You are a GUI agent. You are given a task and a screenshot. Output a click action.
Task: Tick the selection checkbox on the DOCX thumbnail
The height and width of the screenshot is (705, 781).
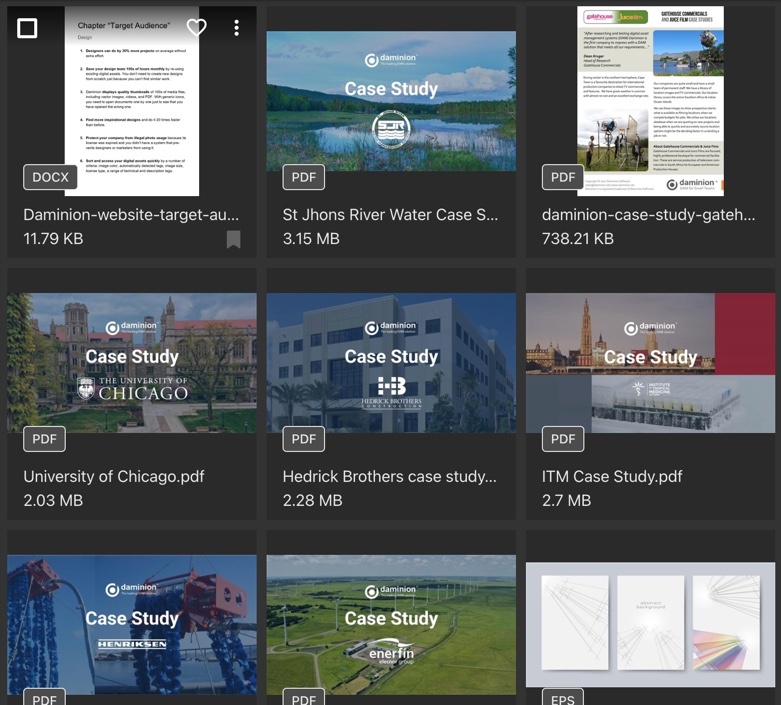point(27,28)
